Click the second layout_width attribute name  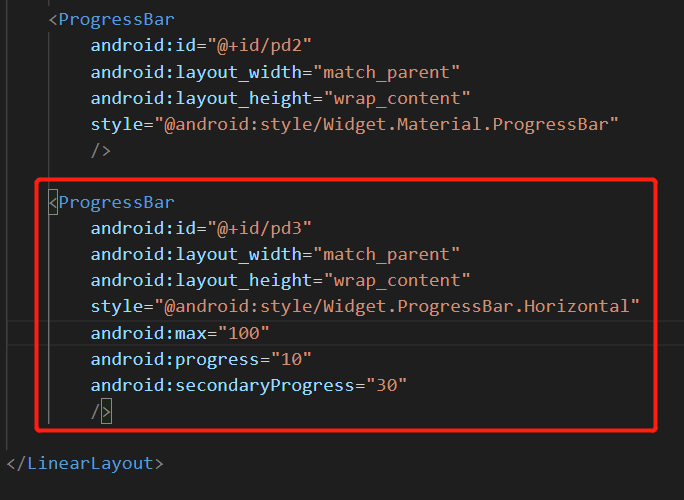pyautogui.click(x=196, y=254)
